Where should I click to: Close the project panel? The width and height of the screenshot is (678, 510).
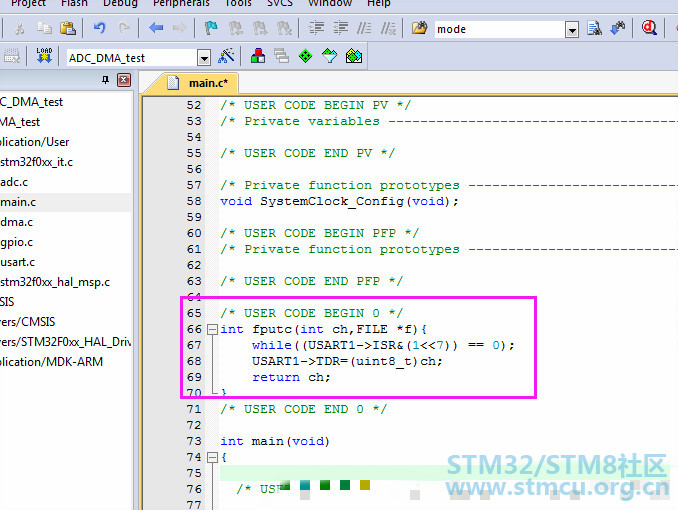tap(124, 80)
